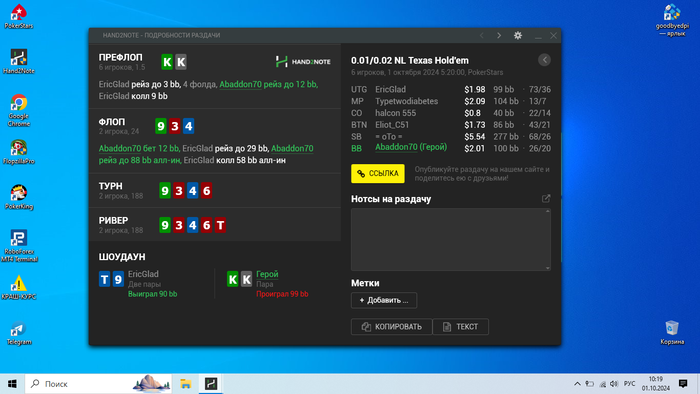Click the Добавить tag button
This screenshot has width=700, height=394.
click(x=384, y=300)
